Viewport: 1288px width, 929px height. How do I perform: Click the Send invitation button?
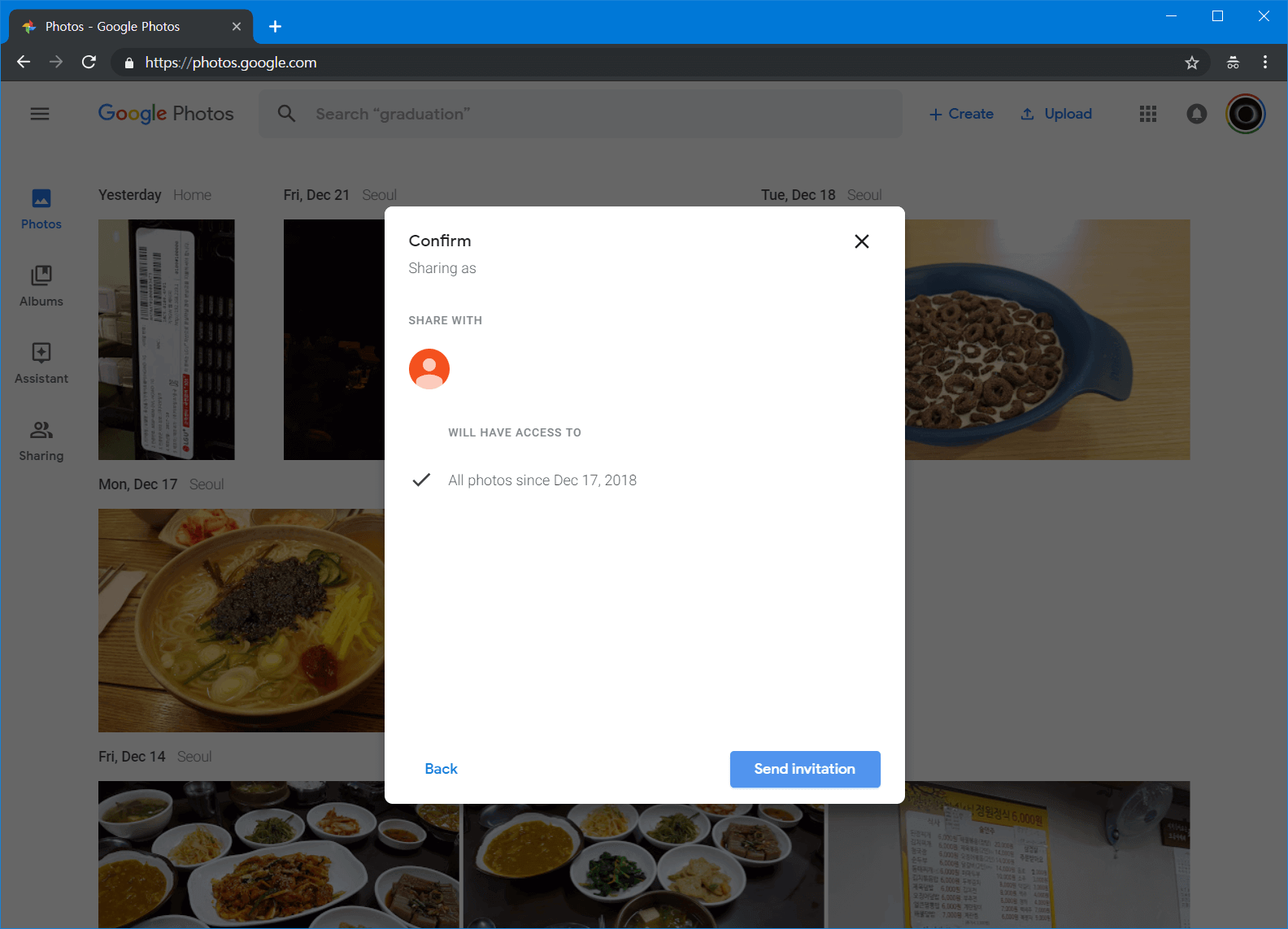804,769
